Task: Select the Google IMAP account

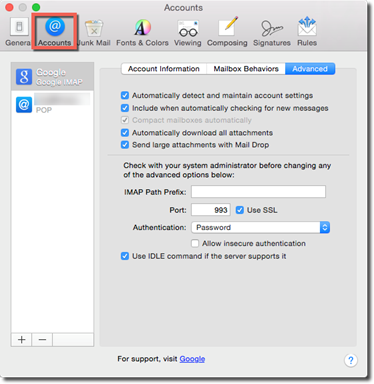Action: (52, 77)
